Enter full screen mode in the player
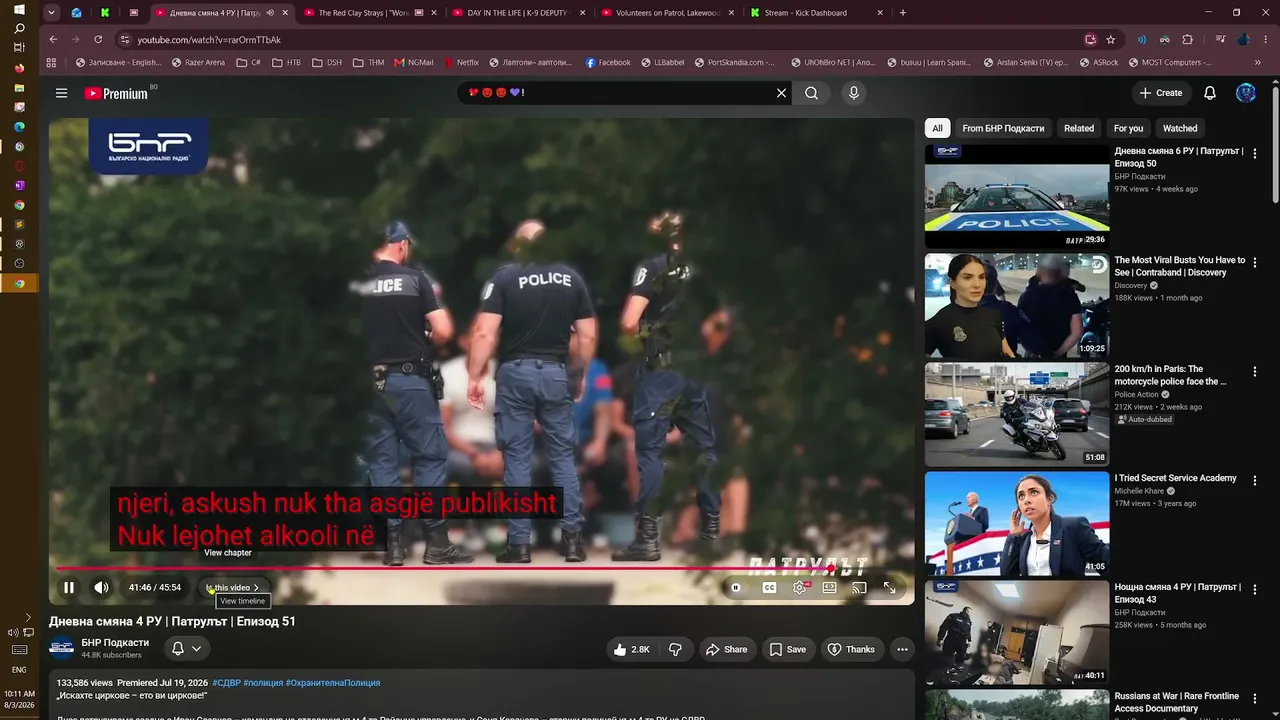 (889, 588)
